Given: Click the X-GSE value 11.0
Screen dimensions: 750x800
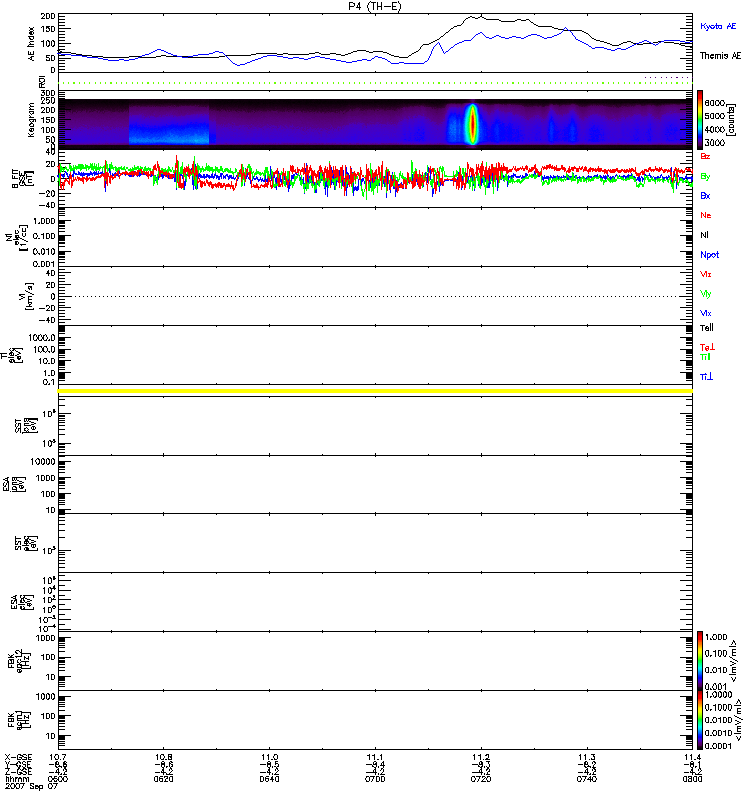Looking at the screenshot, I should tap(269, 757).
